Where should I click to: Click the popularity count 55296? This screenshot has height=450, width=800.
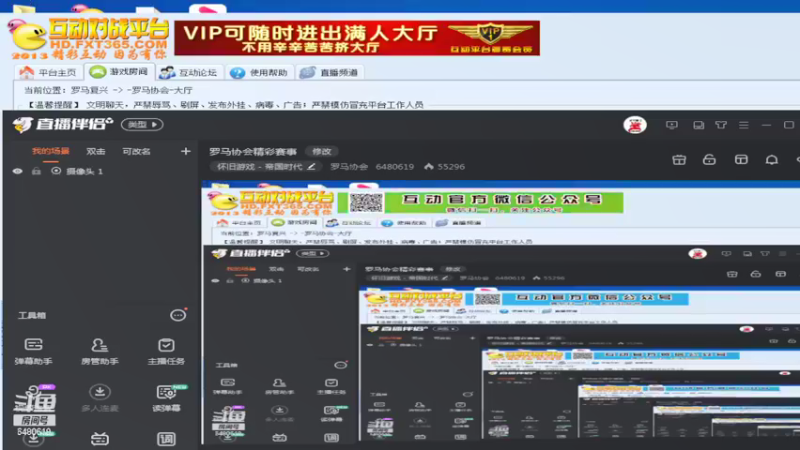(x=451, y=166)
